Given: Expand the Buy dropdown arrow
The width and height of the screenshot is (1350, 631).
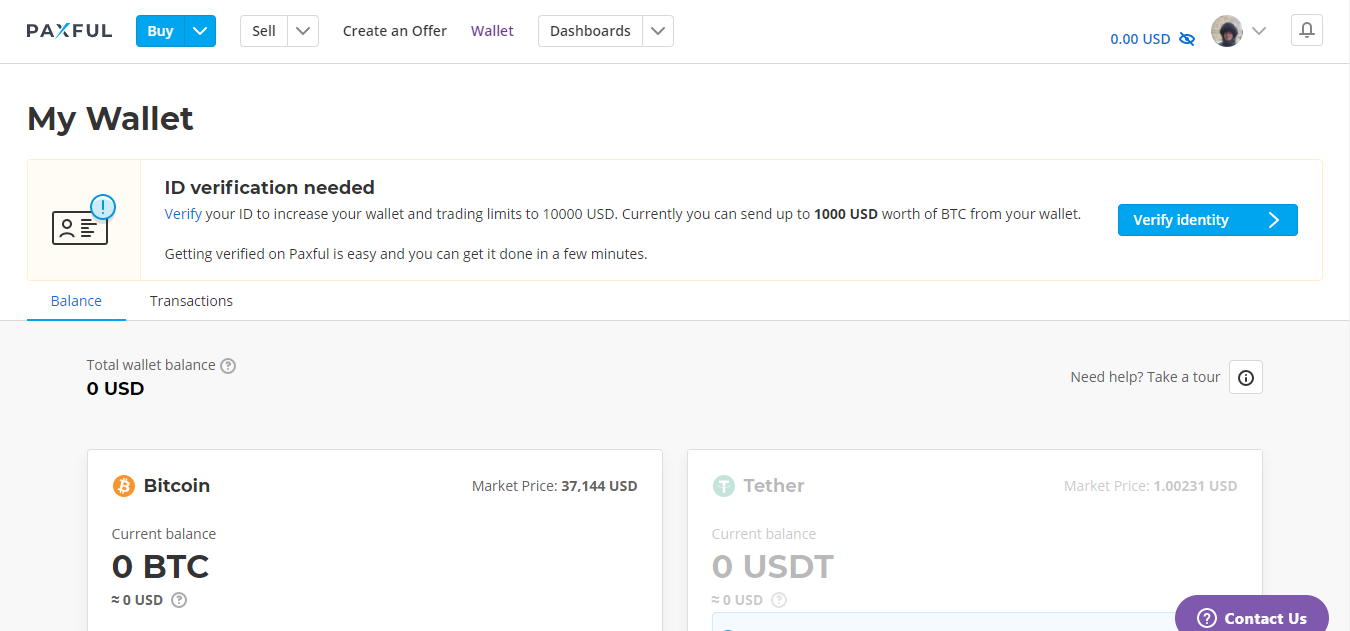Looking at the screenshot, I should tap(200, 31).
